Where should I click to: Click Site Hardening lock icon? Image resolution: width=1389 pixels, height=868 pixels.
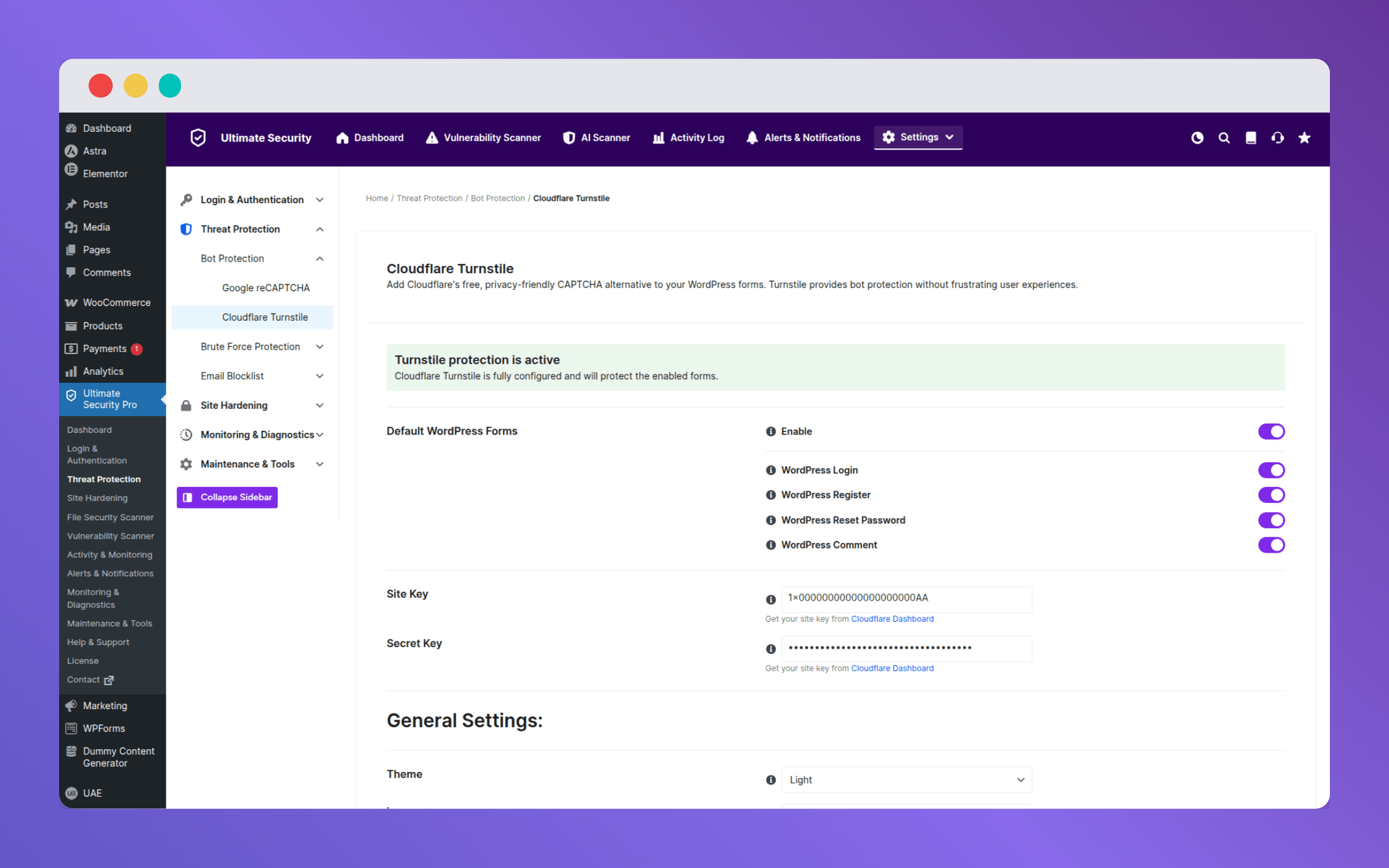(186, 405)
